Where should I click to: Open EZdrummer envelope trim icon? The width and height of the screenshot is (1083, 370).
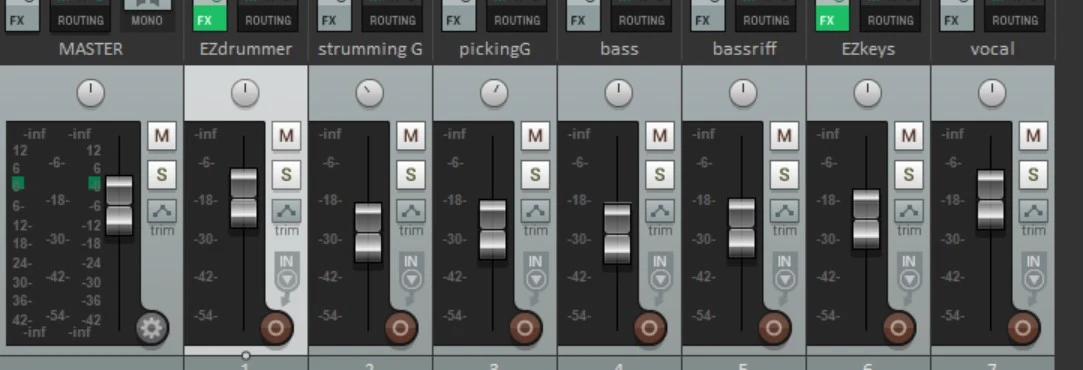coord(286,211)
